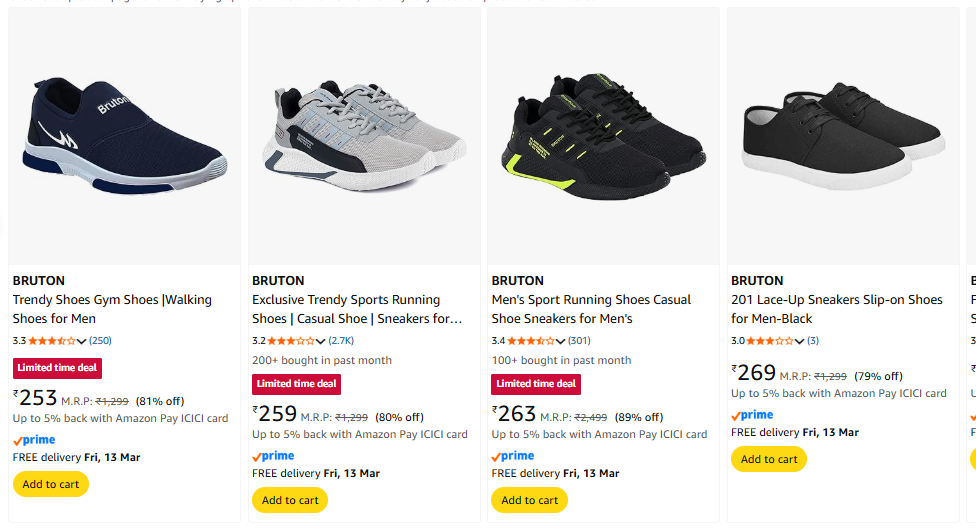Open black lace-up sneakers product image
Image resolution: width=976 pixels, height=528 pixels.
(x=843, y=136)
